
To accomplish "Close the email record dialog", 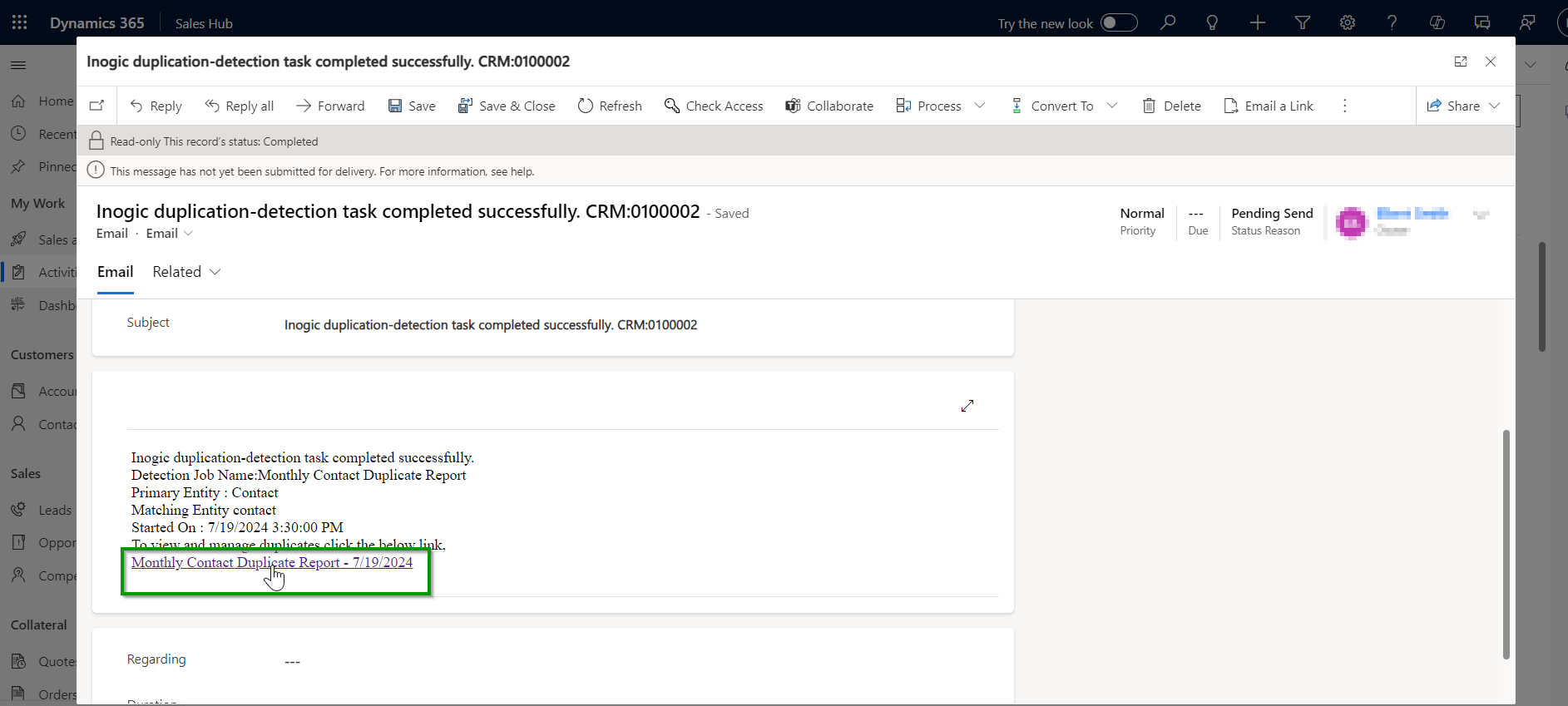I will pos(1491,62).
